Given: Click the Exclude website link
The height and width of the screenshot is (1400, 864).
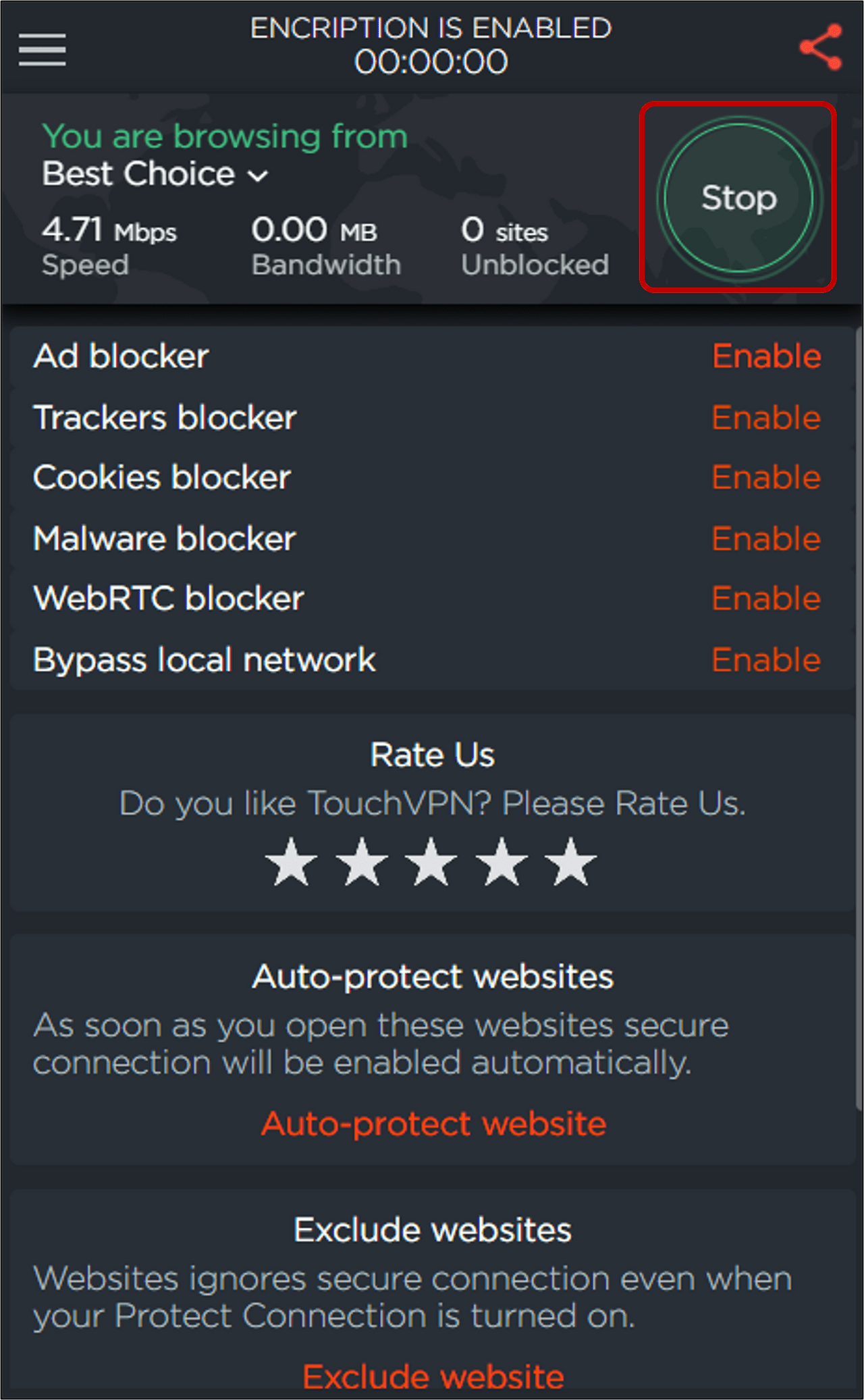Looking at the screenshot, I should coord(433,1377).
